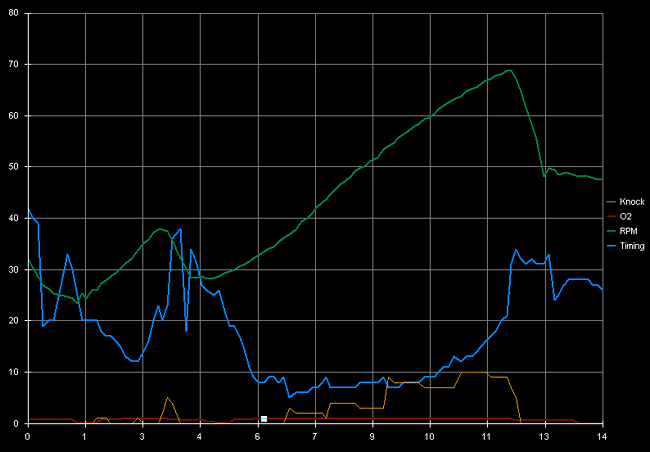Click the orange Knock line swatch in legend
Image resolution: width=650 pixels, height=452 pixels.
click(611, 201)
